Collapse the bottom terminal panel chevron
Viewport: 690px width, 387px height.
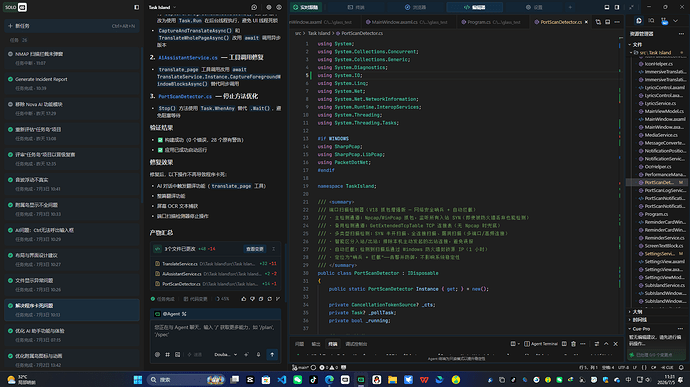pos(606,344)
